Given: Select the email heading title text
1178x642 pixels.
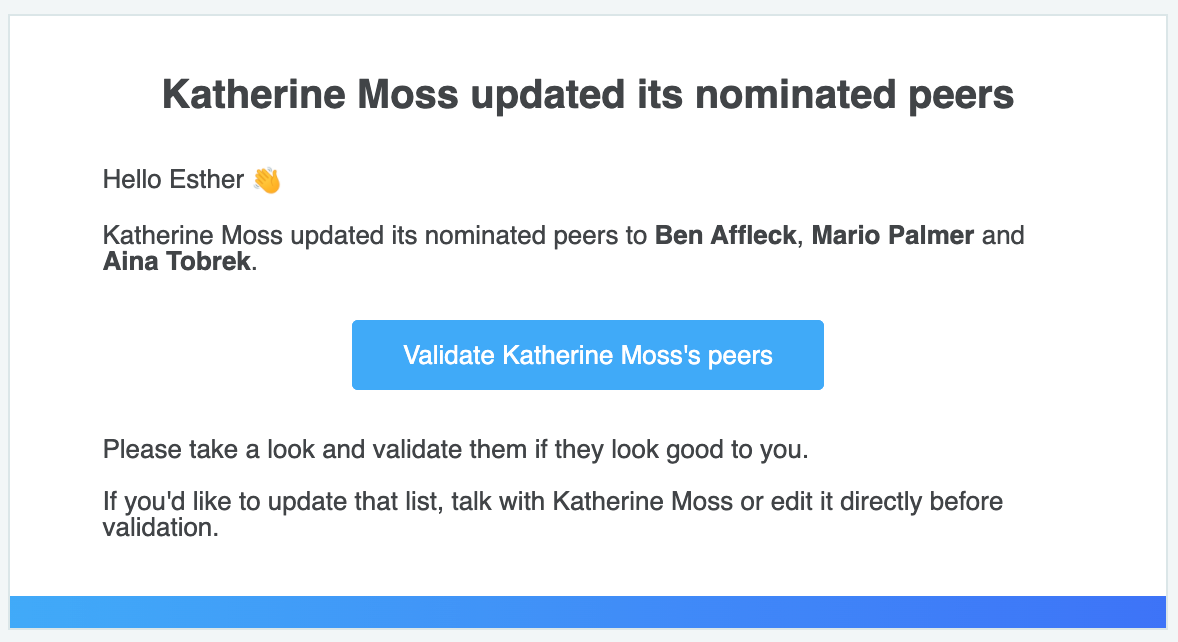Looking at the screenshot, I should pyautogui.click(x=588, y=95).
